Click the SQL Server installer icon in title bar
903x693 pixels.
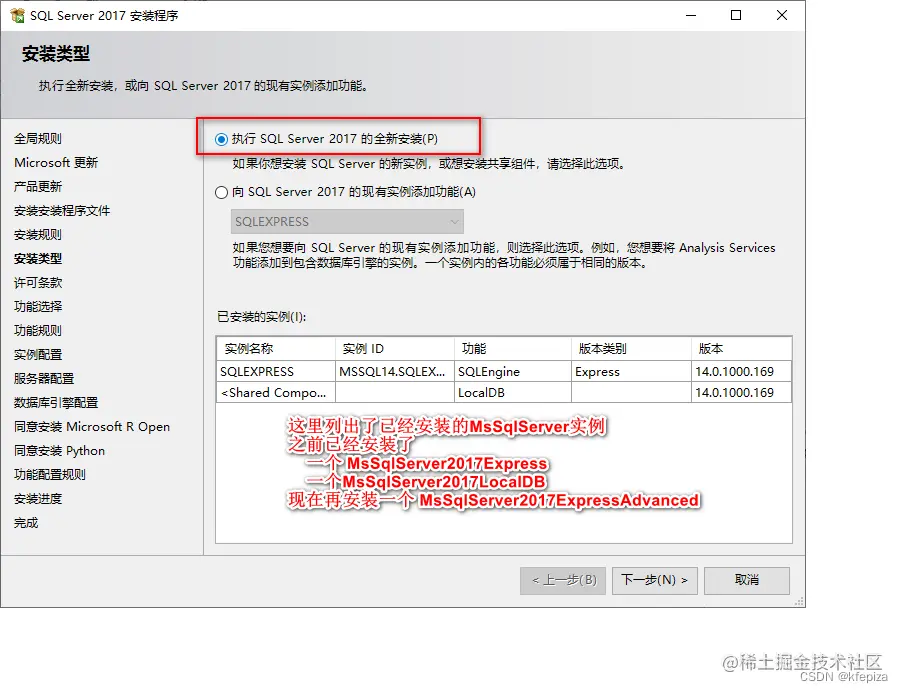(16, 14)
